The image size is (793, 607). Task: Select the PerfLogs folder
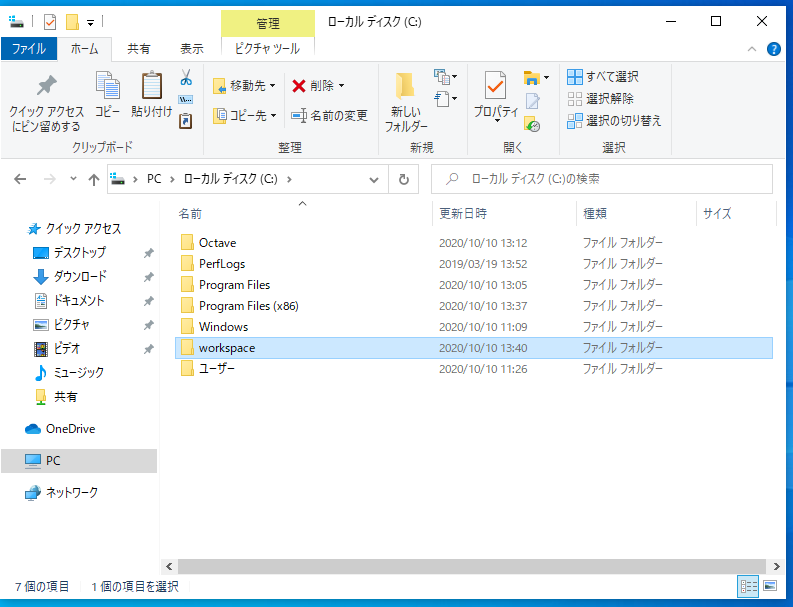point(474,264)
